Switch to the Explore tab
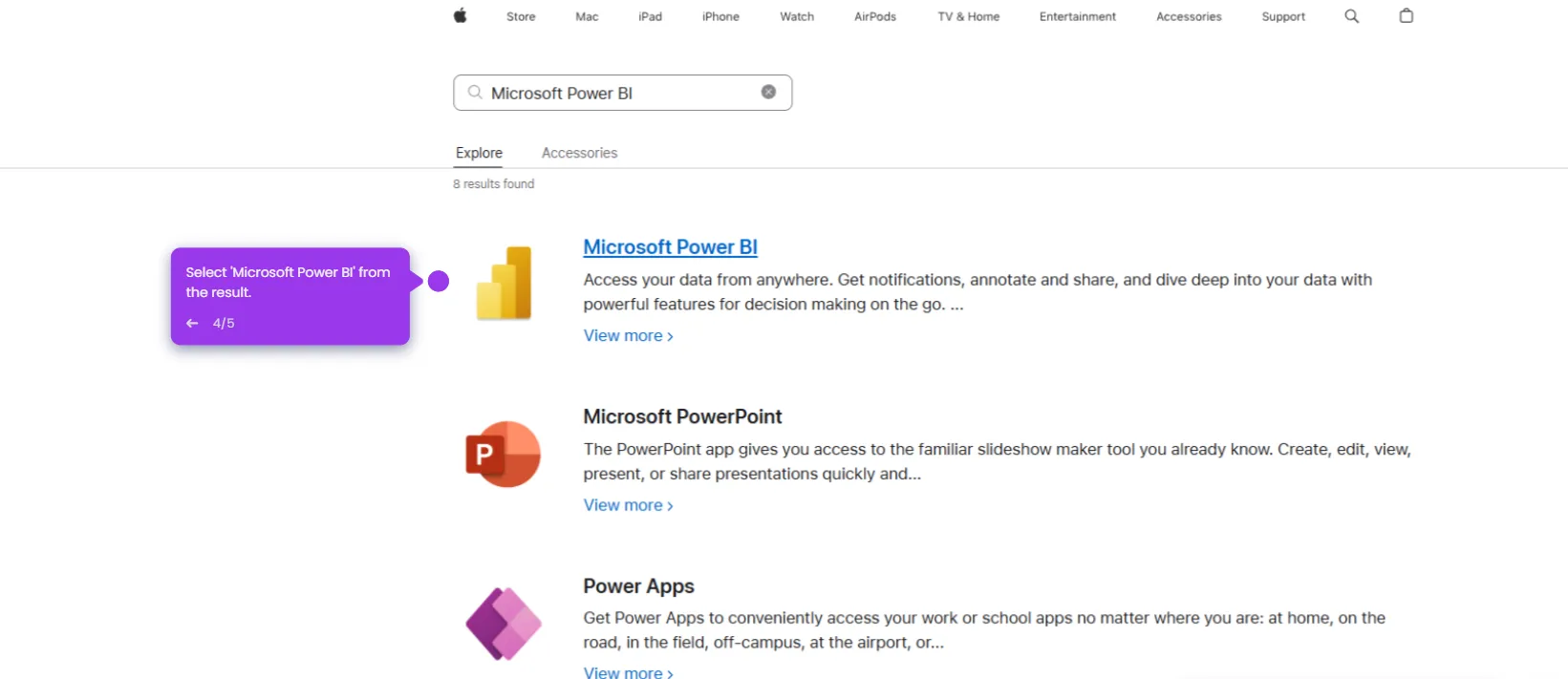This screenshot has height=679, width=1568. [x=479, y=153]
